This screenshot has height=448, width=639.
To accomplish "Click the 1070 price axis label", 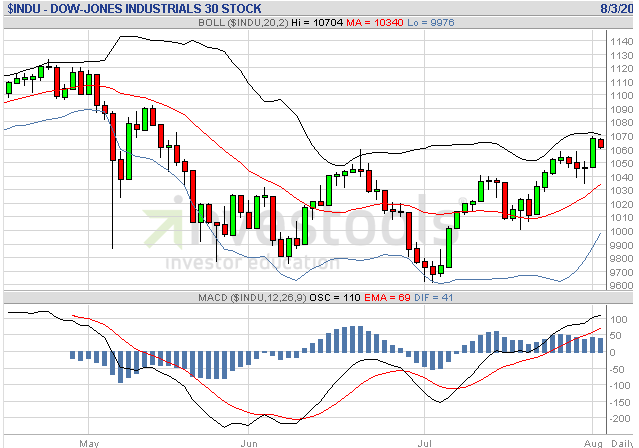I will (x=621, y=137).
